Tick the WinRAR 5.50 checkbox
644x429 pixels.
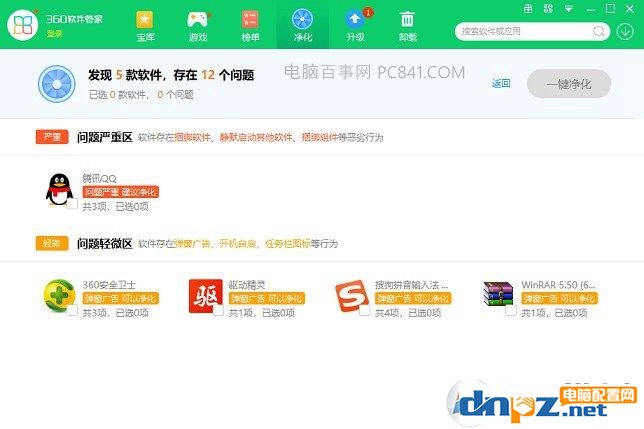pos(511,310)
